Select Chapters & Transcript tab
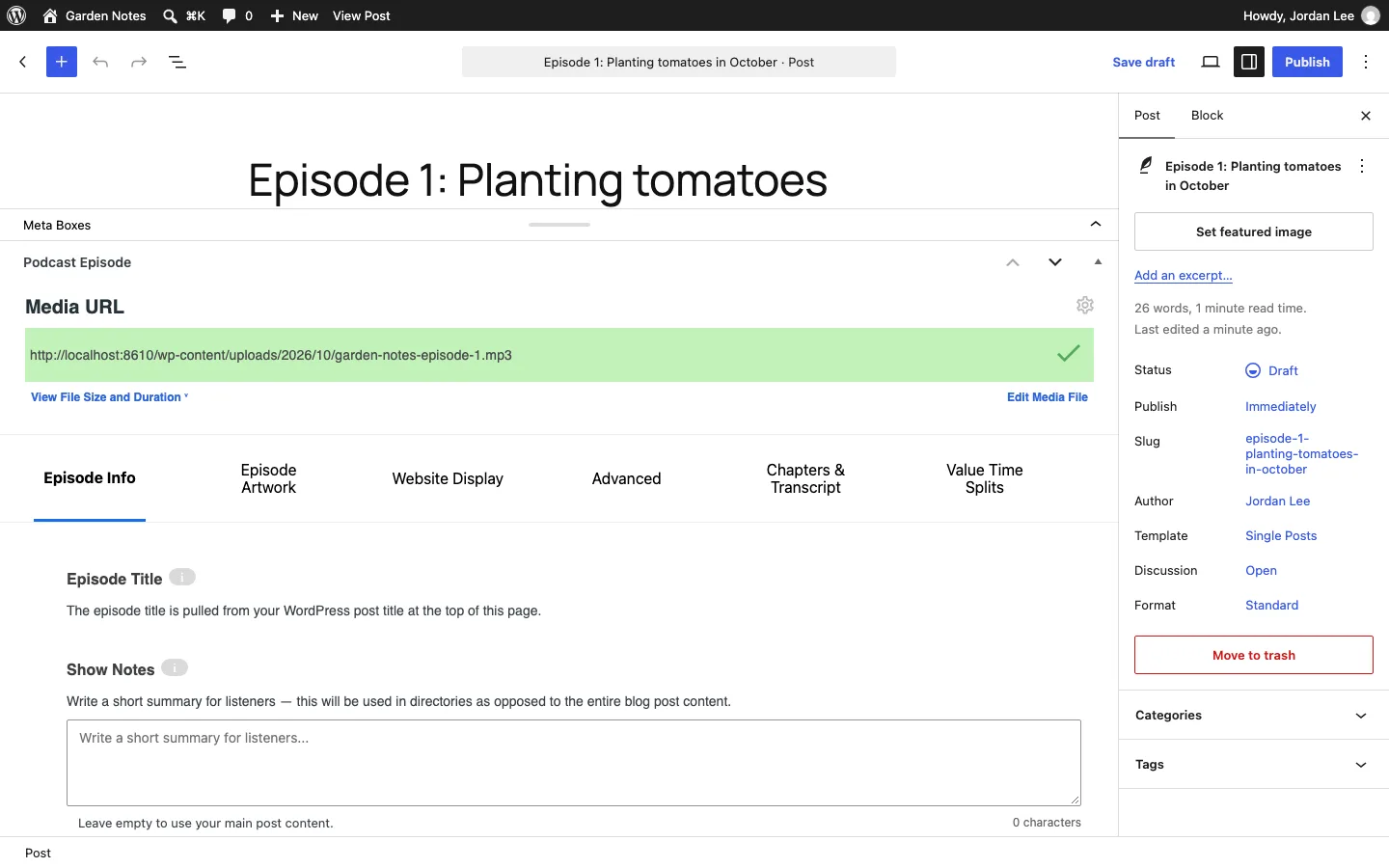1389x868 pixels. coord(805,478)
